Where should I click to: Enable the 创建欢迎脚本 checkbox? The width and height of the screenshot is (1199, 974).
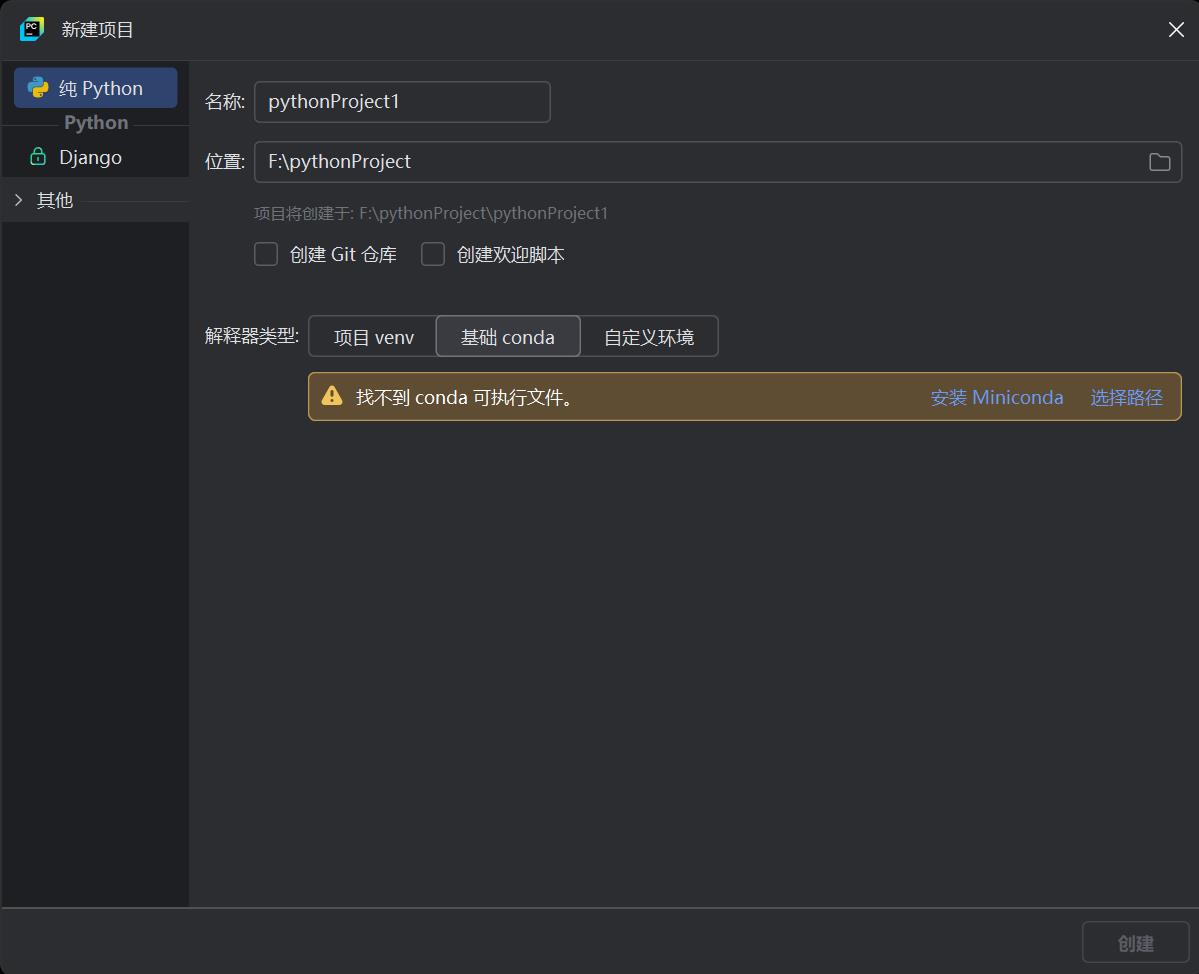433,254
